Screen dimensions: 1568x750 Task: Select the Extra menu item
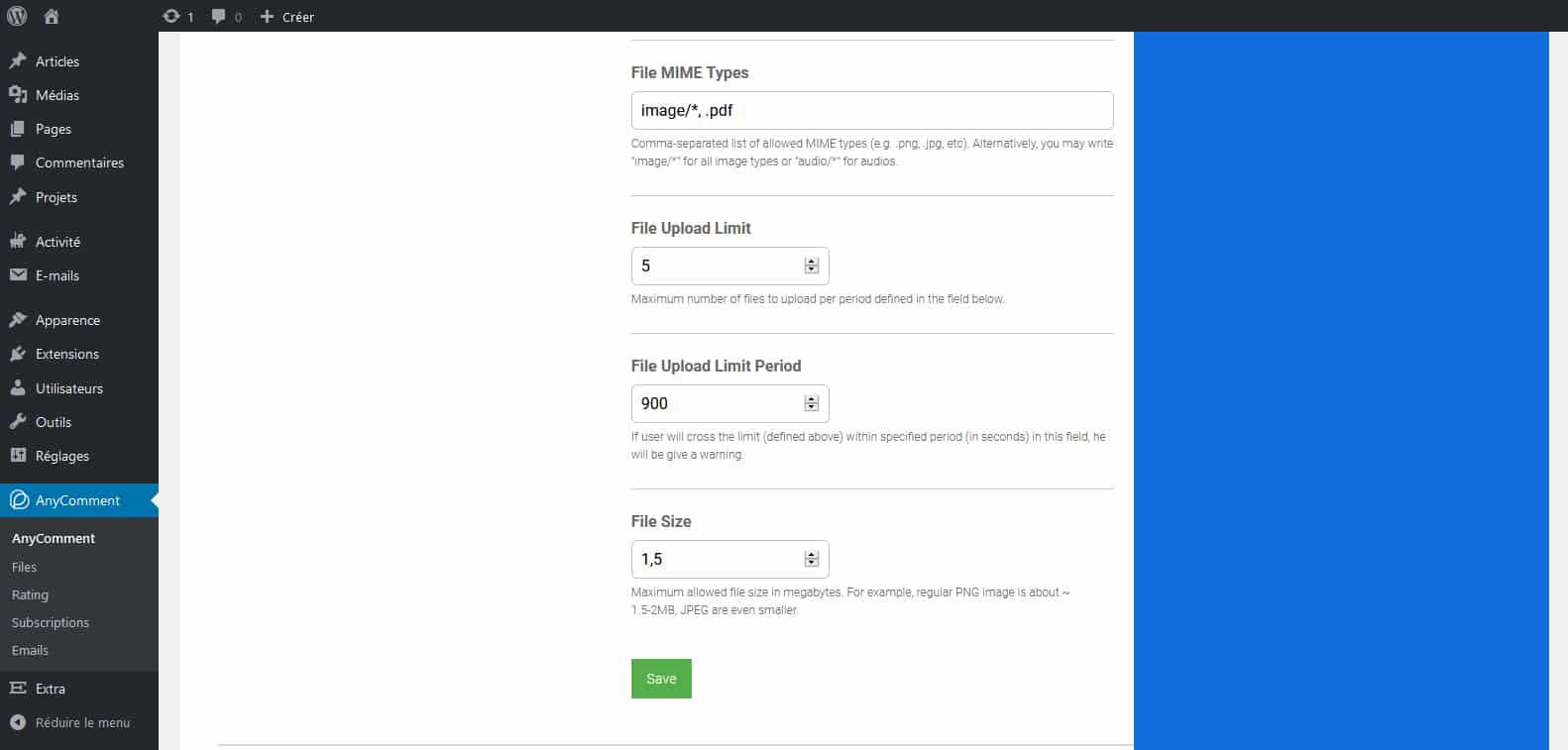click(x=50, y=689)
